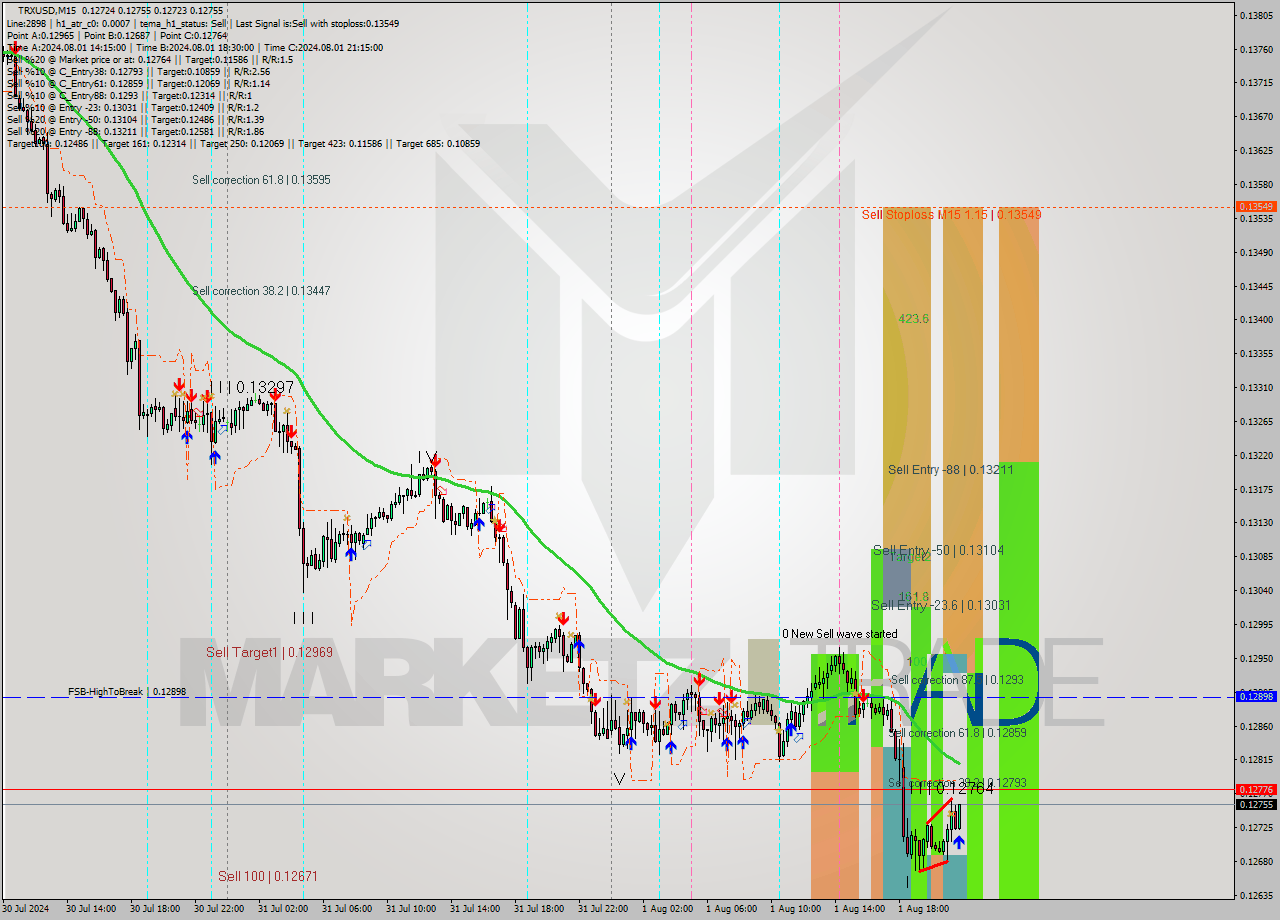Click the TRXUSD,M15 chart title
The image size is (1280, 920).
[46, 10]
